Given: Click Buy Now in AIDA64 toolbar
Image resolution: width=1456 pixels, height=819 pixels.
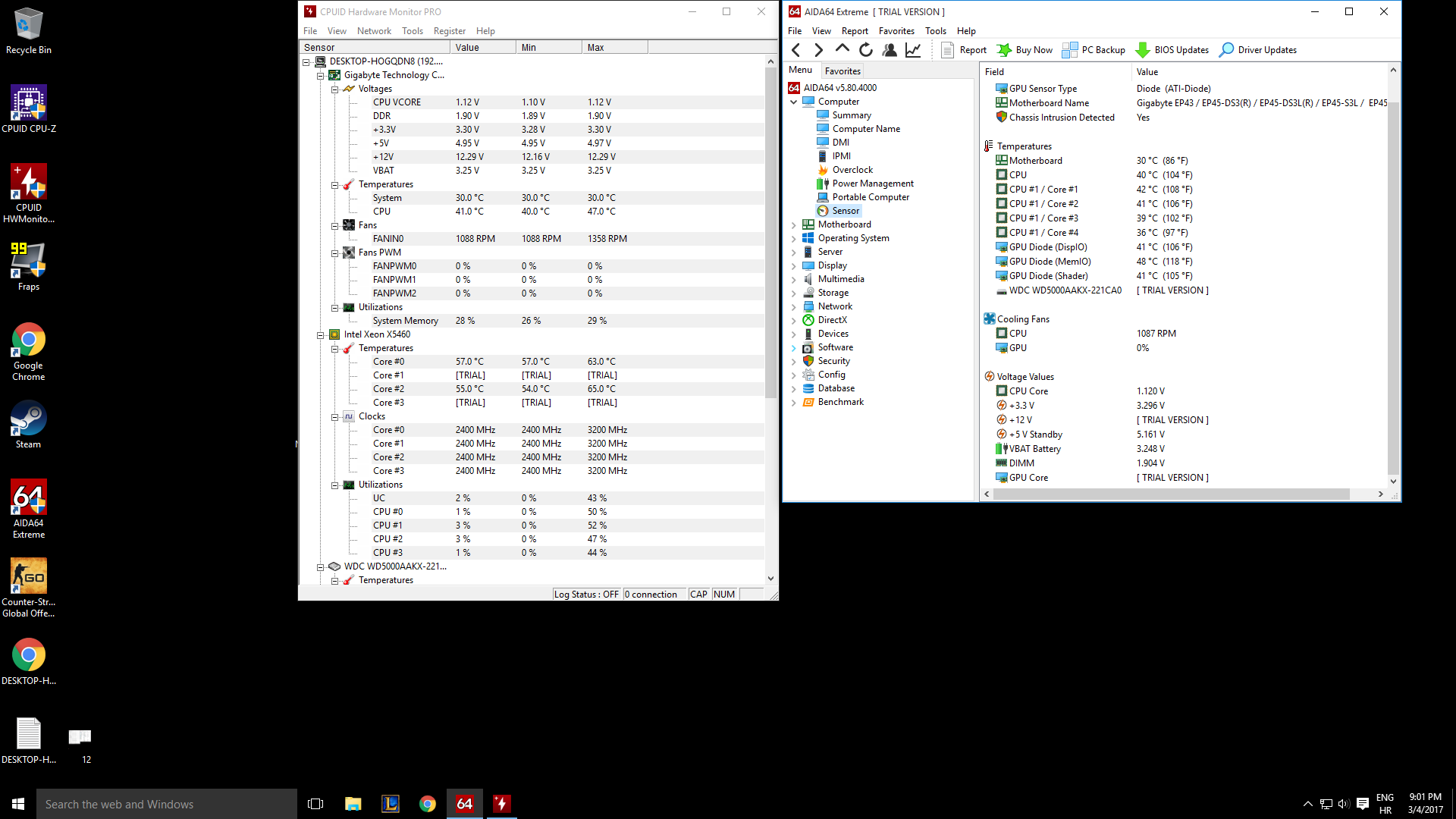Looking at the screenshot, I should point(1025,50).
